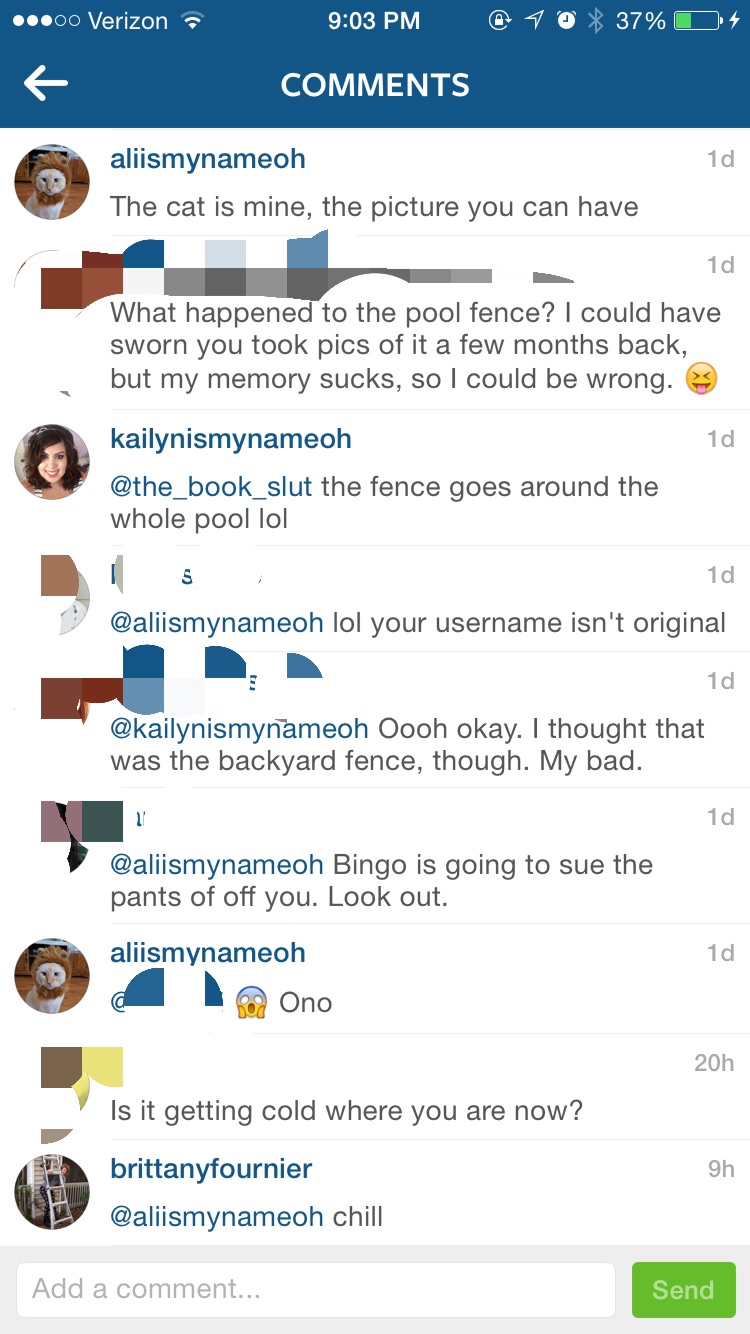750x1334 pixels.
Task: Open the brittanyfournier username link
Action: (211, 1169)
